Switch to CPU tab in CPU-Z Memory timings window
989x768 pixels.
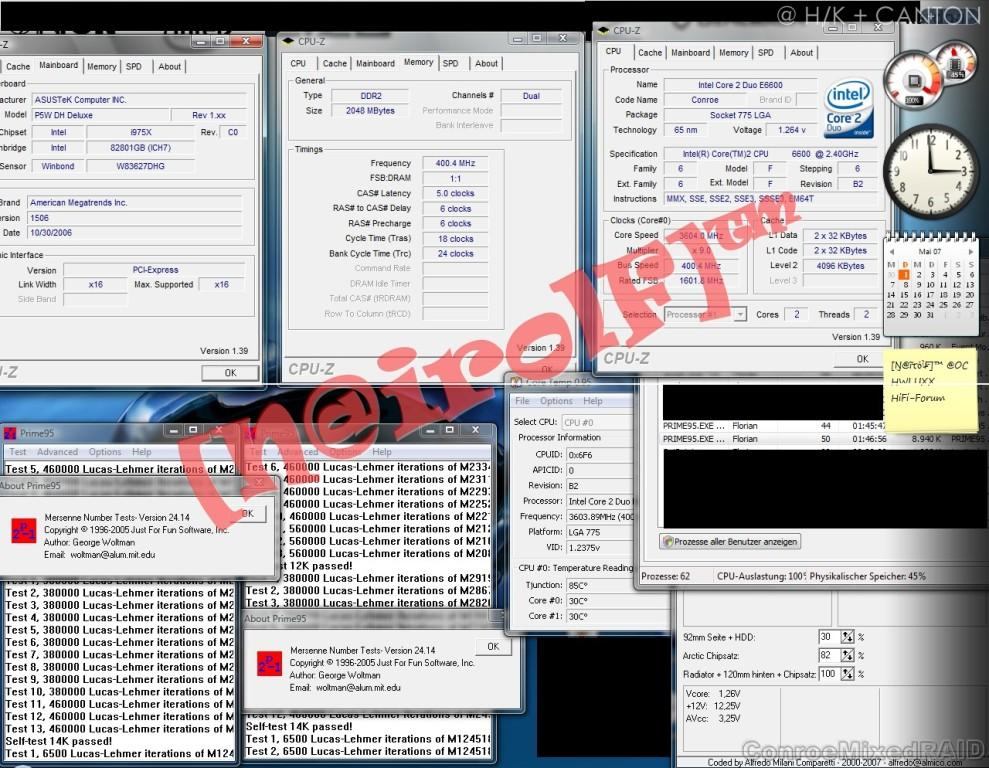298,63
